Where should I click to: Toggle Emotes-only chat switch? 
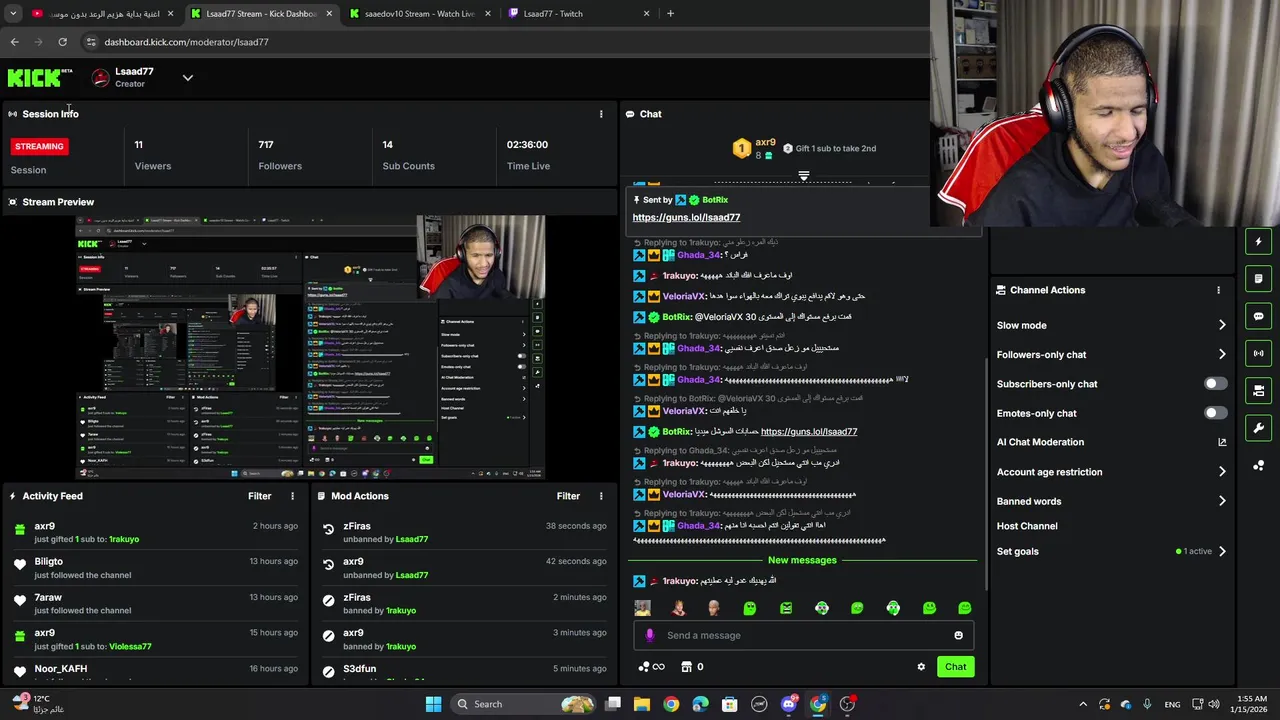(x=1215, y=413)
